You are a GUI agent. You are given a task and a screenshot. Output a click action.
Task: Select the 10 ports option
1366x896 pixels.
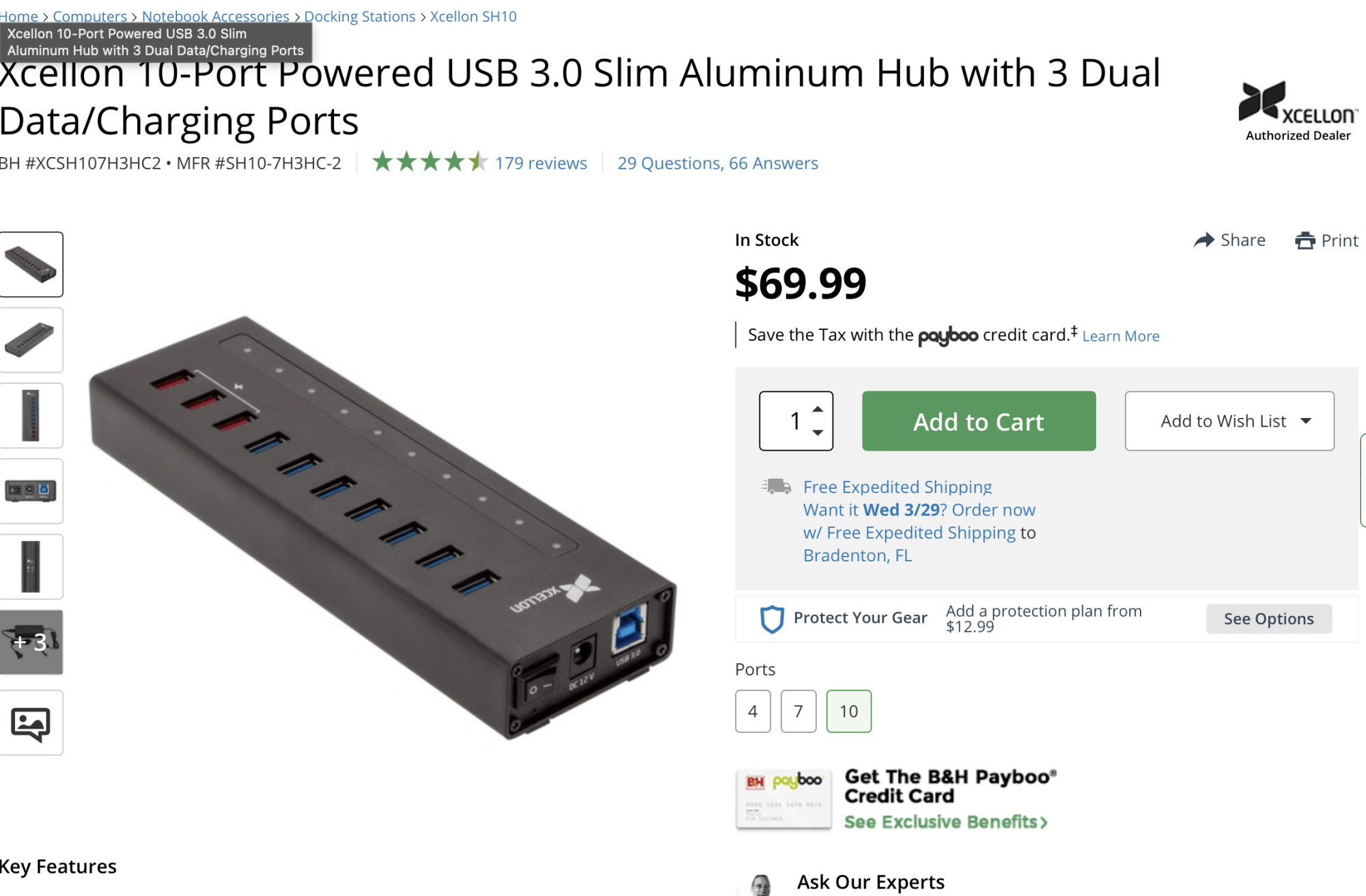[849, 712]
